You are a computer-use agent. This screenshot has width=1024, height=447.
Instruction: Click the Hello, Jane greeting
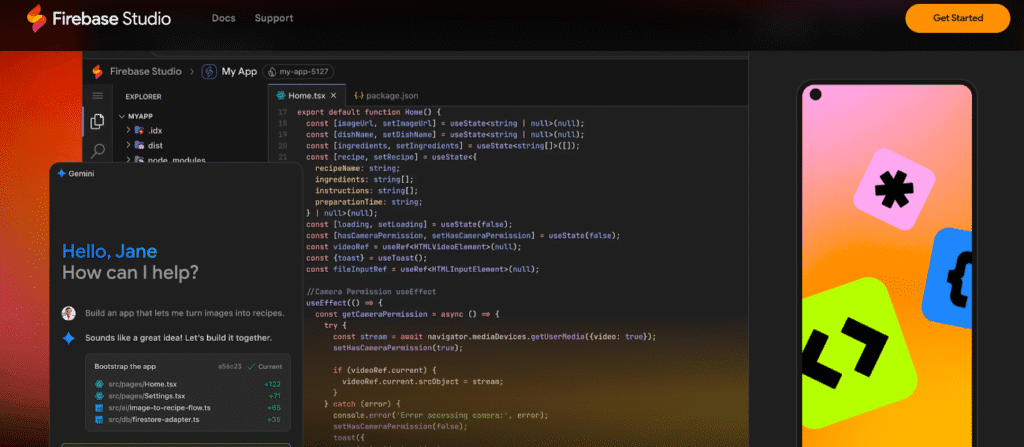pyautogui.click(x=110, y=251)
